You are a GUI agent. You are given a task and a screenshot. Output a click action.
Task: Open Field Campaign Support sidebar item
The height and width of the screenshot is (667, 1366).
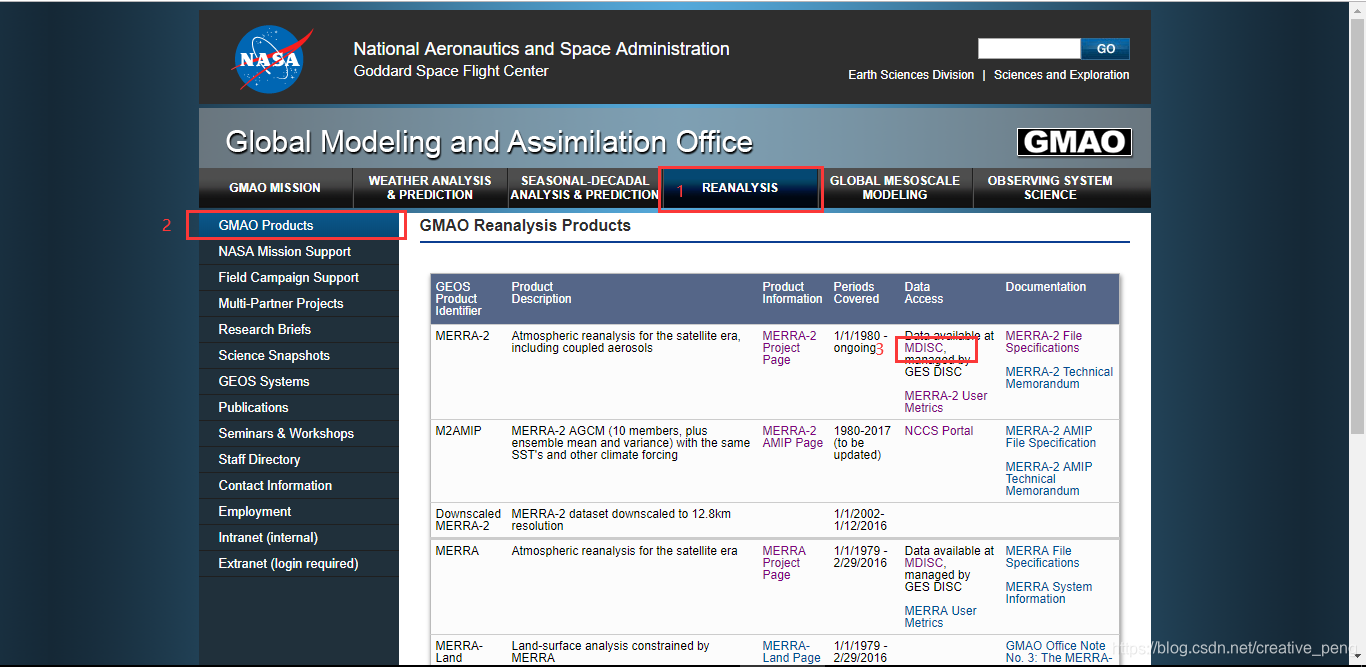[x=299, y=277]
